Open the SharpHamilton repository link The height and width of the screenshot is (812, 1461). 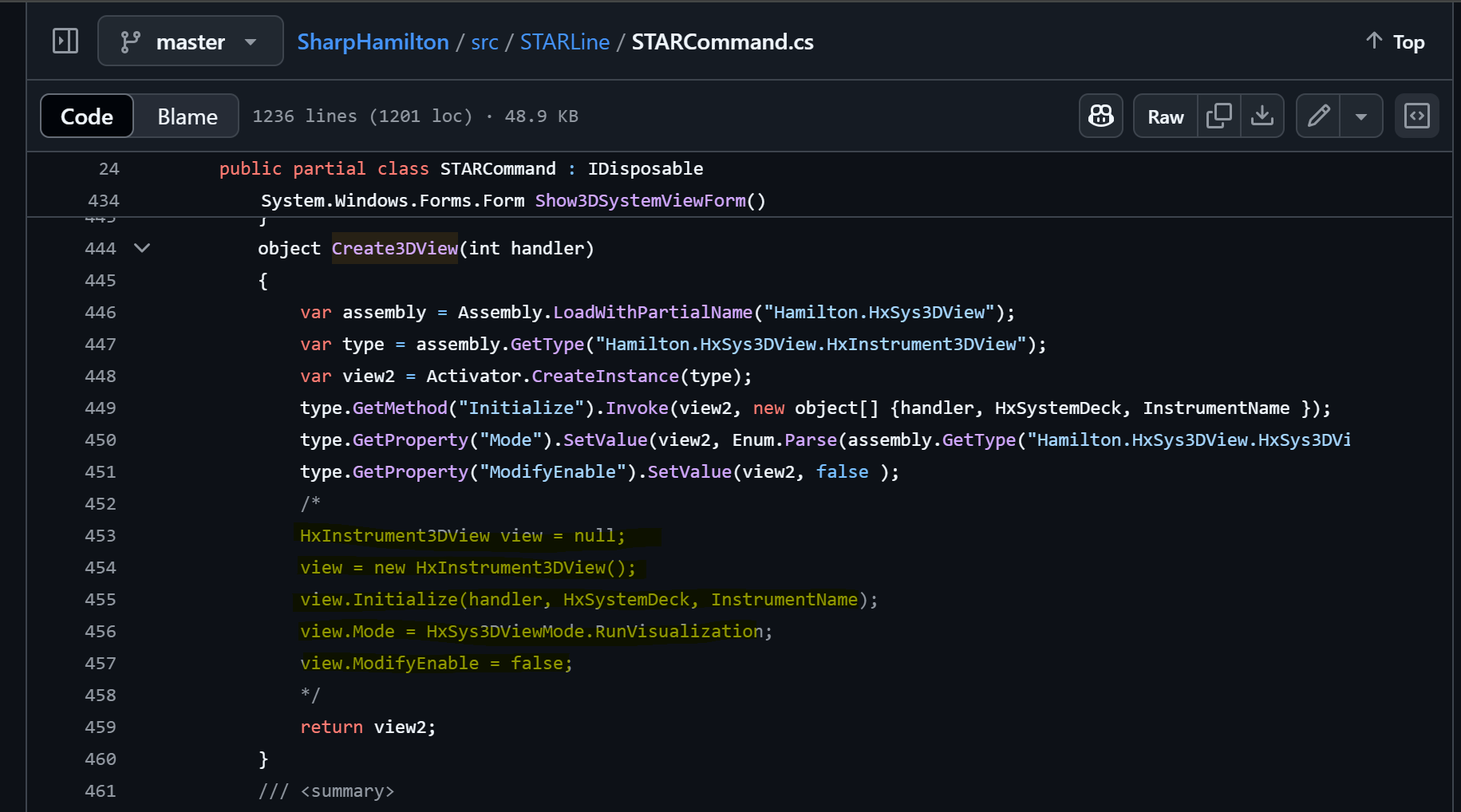(373, 41)
